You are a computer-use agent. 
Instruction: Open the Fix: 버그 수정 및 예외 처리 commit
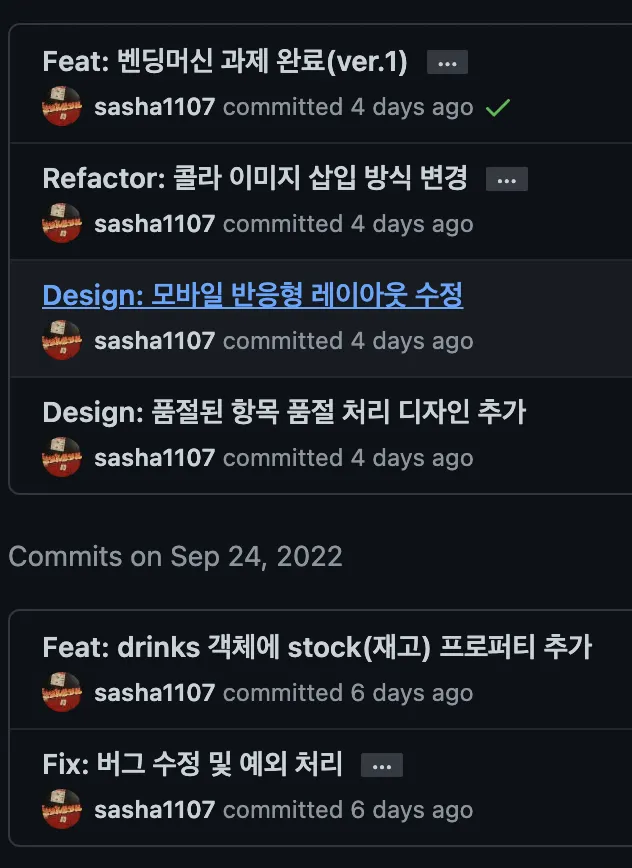193,765
